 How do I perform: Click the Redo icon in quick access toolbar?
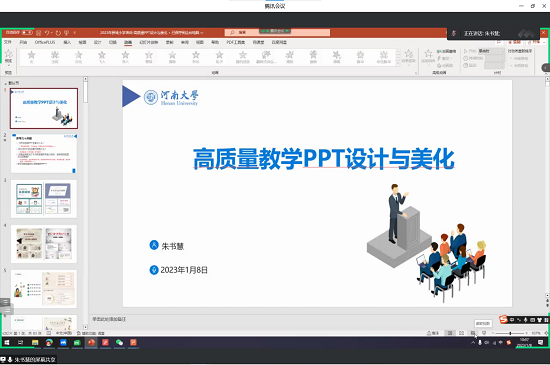(x=58, y=33)
